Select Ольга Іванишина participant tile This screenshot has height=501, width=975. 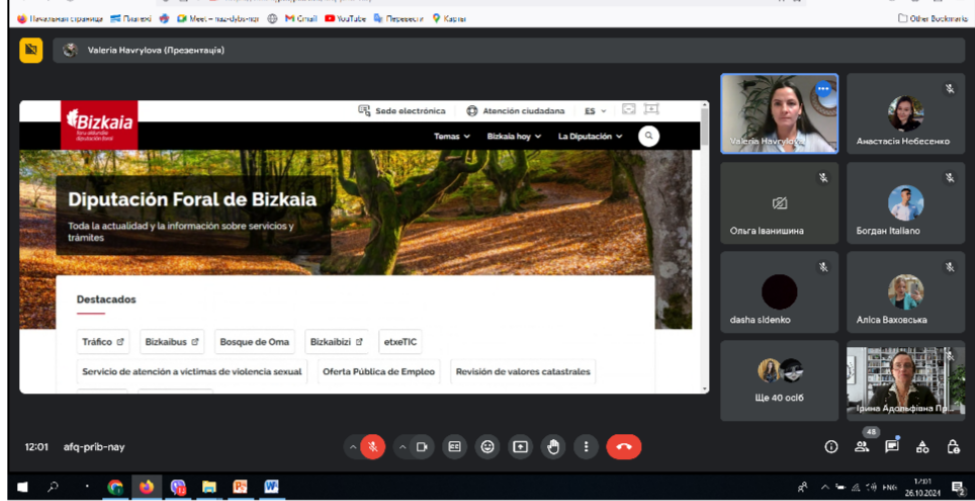click(779, 203)
